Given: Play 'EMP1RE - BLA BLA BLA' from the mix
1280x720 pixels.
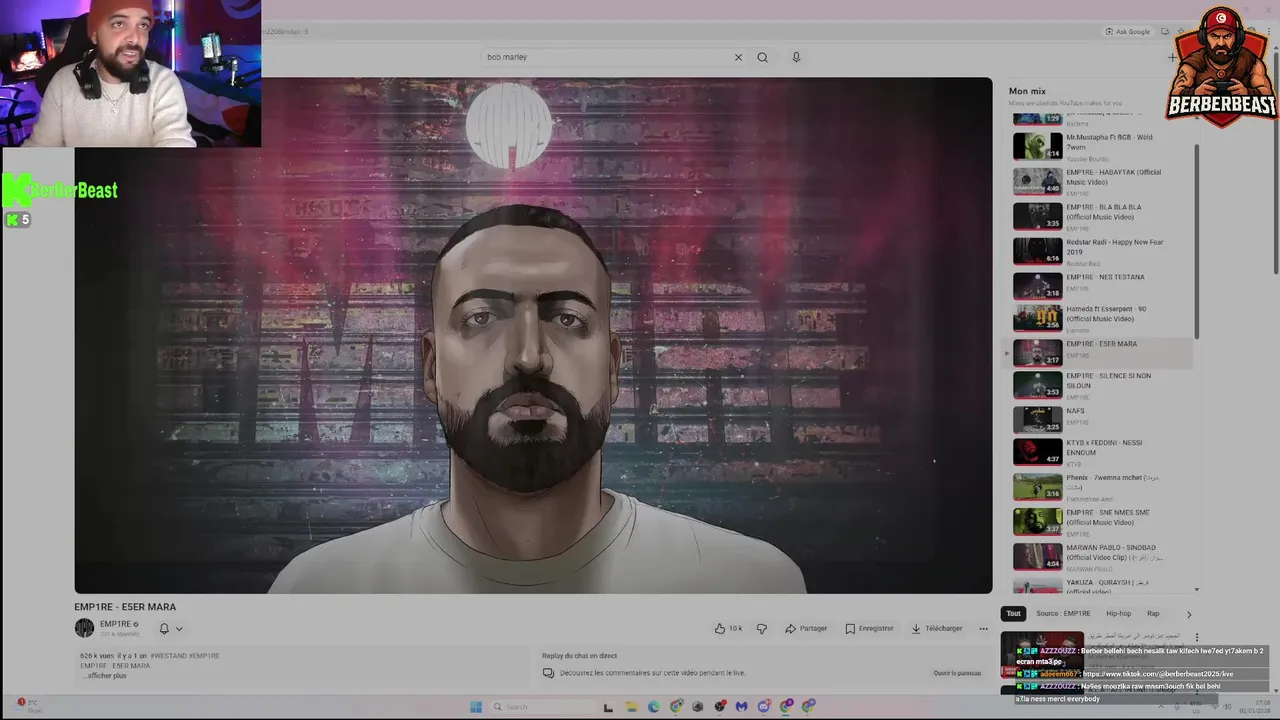Looking at the screenshot, I should (x=1102, y=216).
